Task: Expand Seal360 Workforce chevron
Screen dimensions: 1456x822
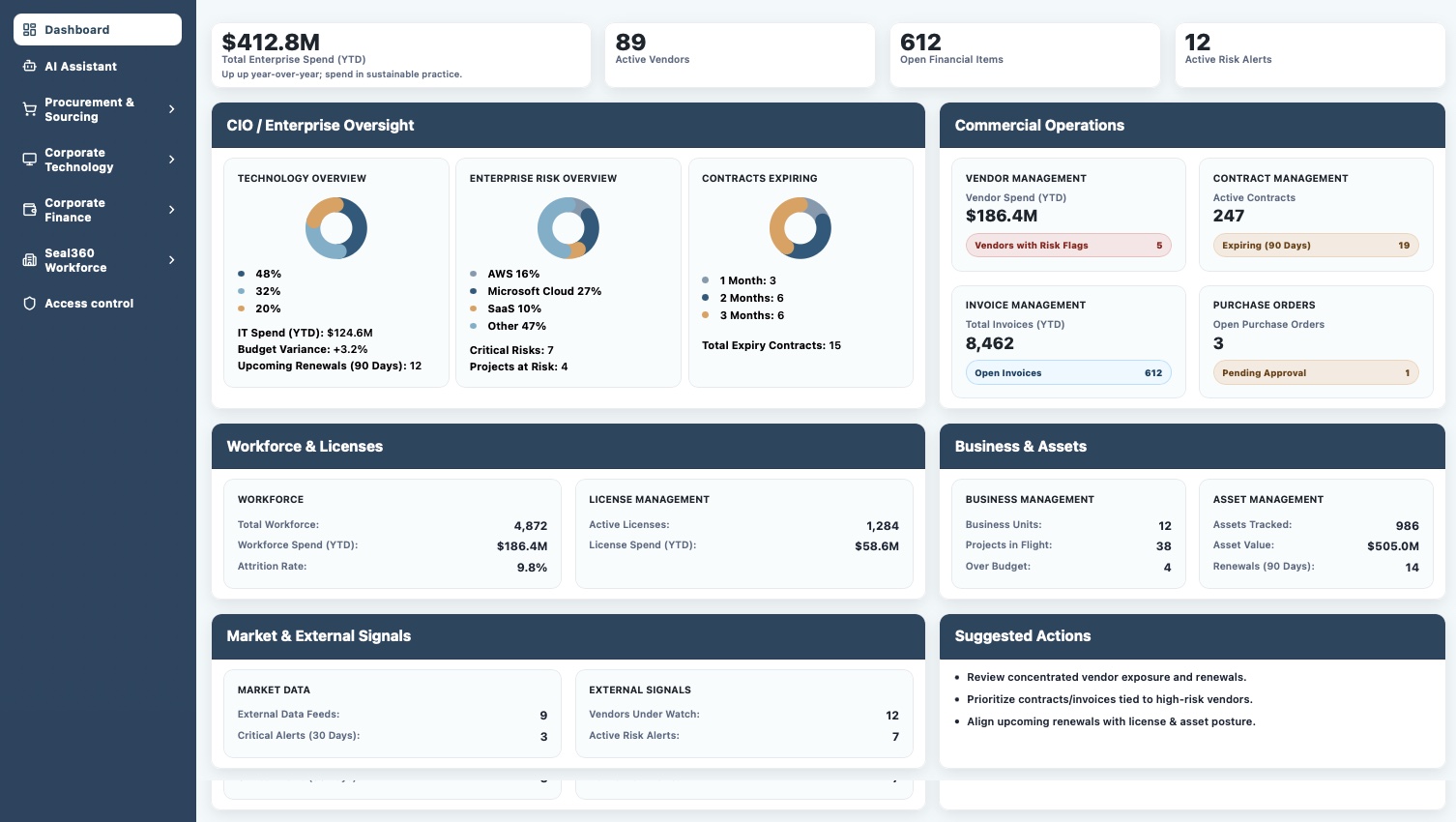Action: tap(171, 260)
